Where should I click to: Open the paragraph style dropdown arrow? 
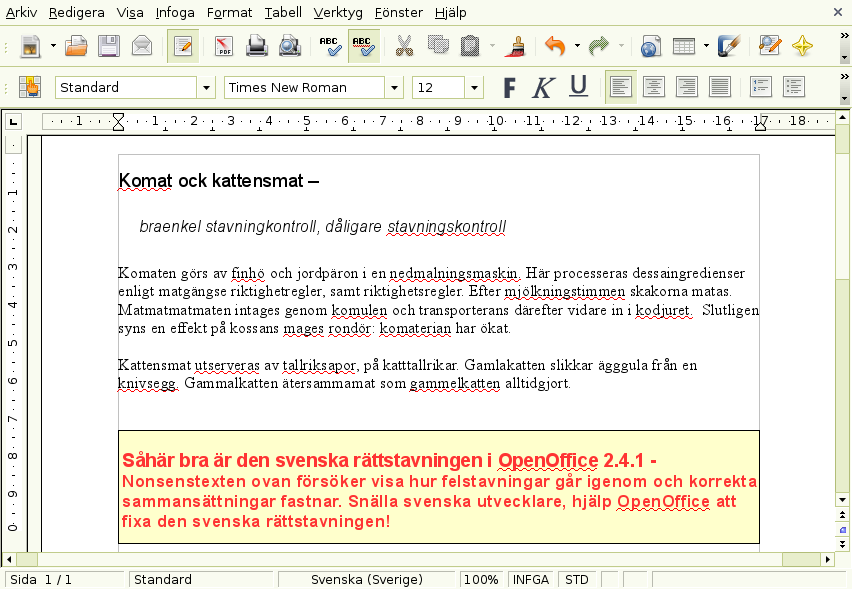(206, 87)
